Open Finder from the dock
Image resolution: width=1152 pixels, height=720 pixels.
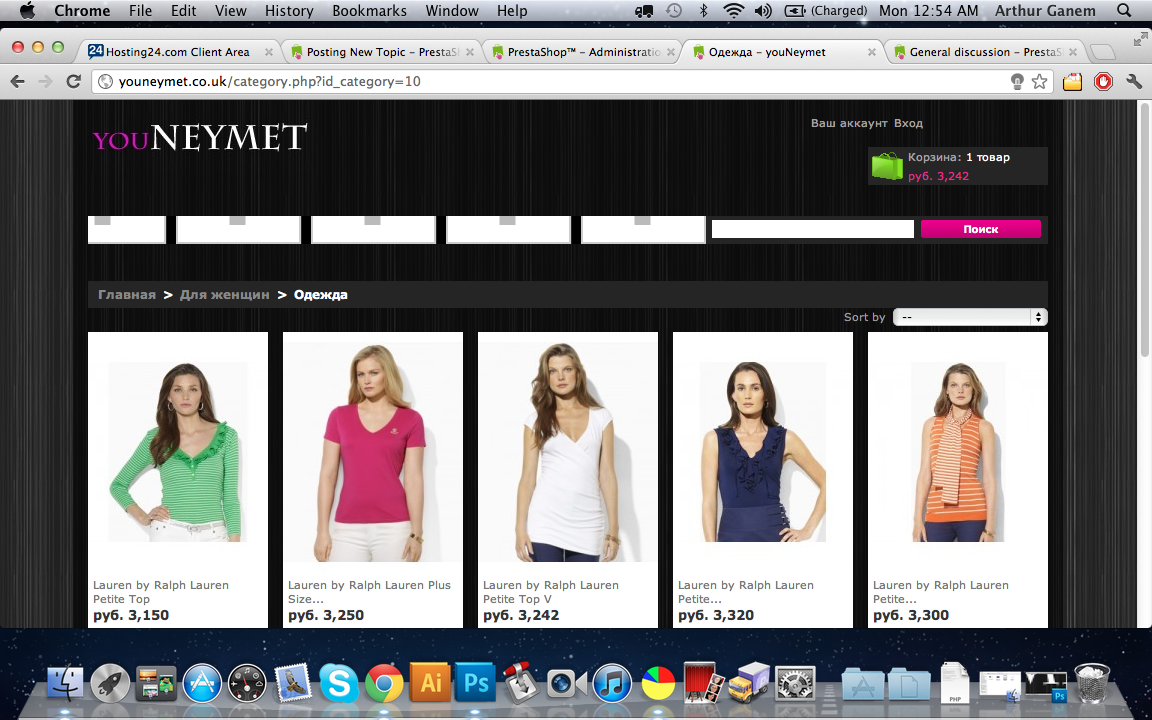[65, 683]
